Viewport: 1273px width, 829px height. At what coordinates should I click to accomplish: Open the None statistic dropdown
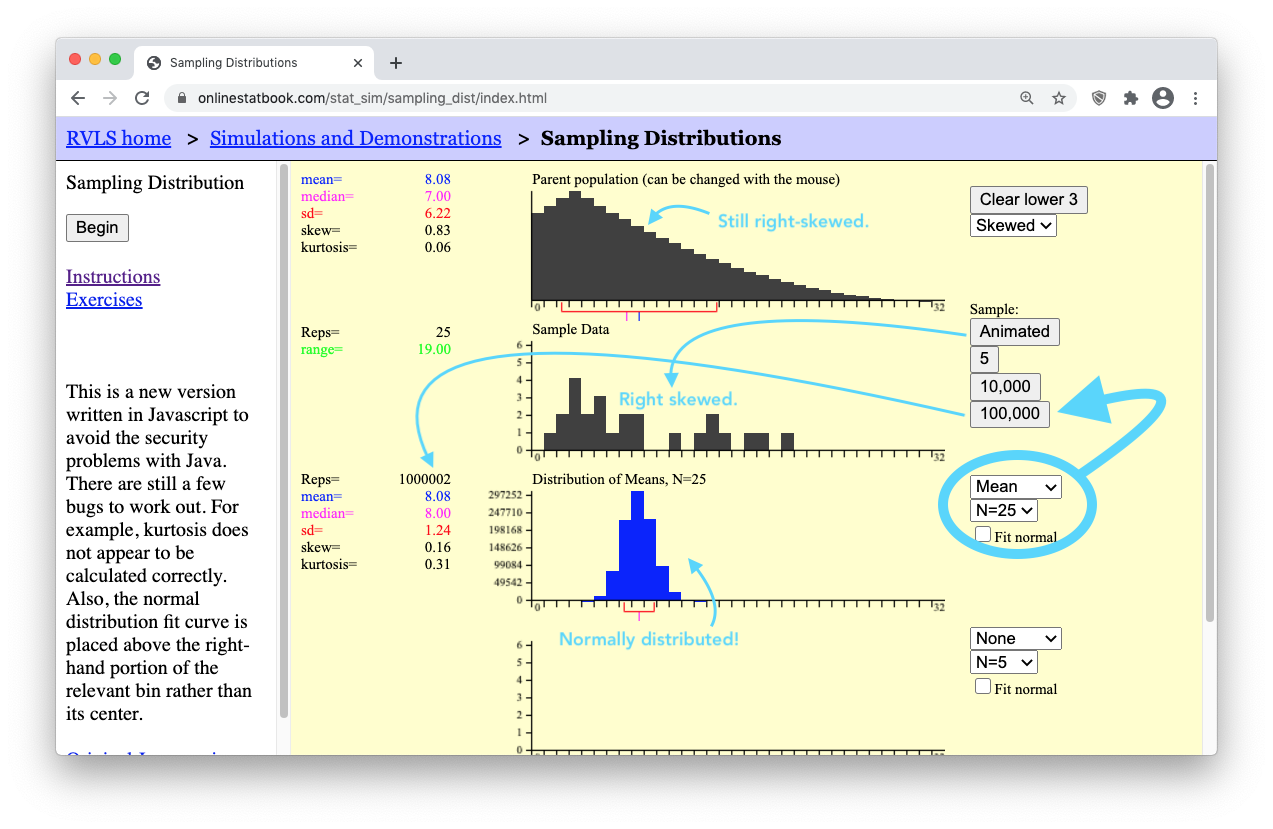pos(1015,638)
